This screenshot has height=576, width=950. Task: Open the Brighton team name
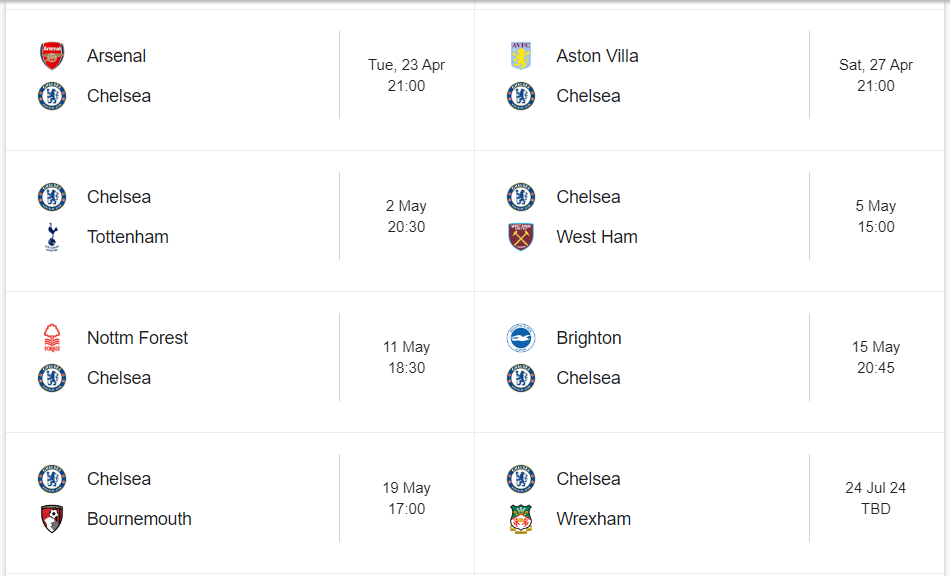coord(589,338)
